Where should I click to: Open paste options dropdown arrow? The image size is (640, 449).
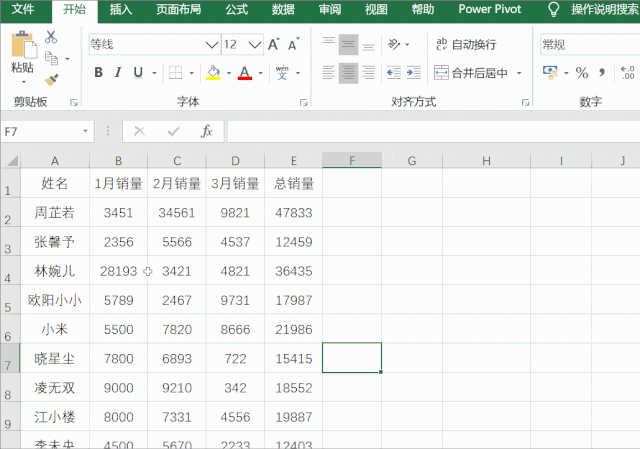coord(24,82)
